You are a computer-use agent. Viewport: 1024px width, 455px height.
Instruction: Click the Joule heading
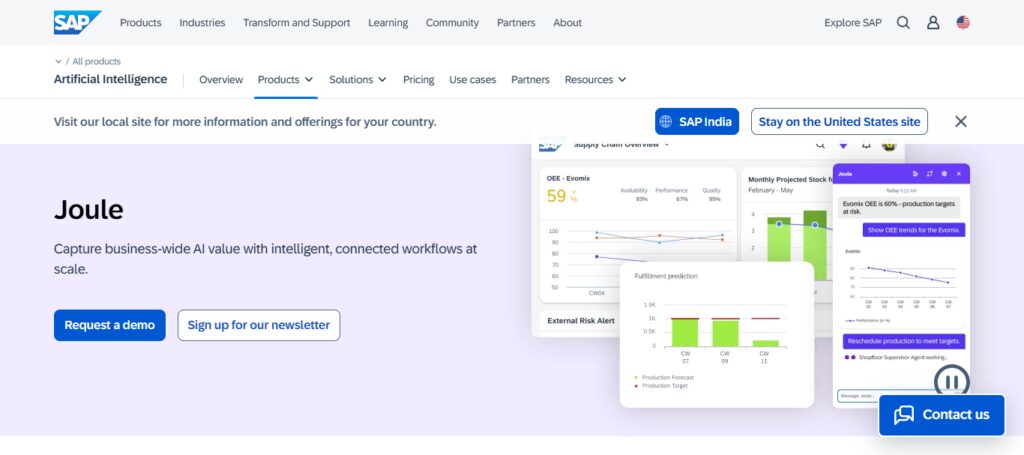[x=89, y=210]
